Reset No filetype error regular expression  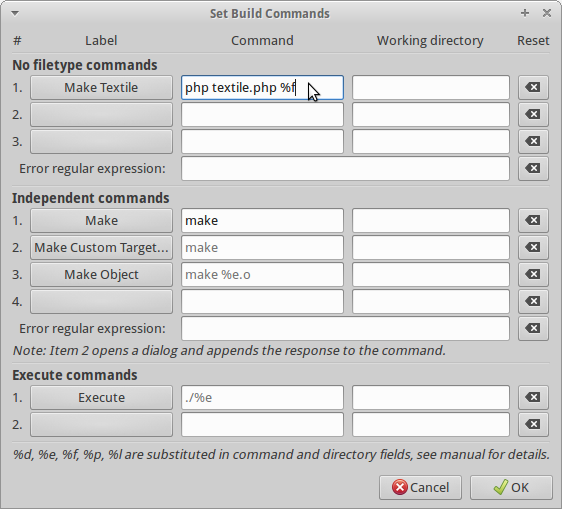pyautogui.click(x=533, y=168)
